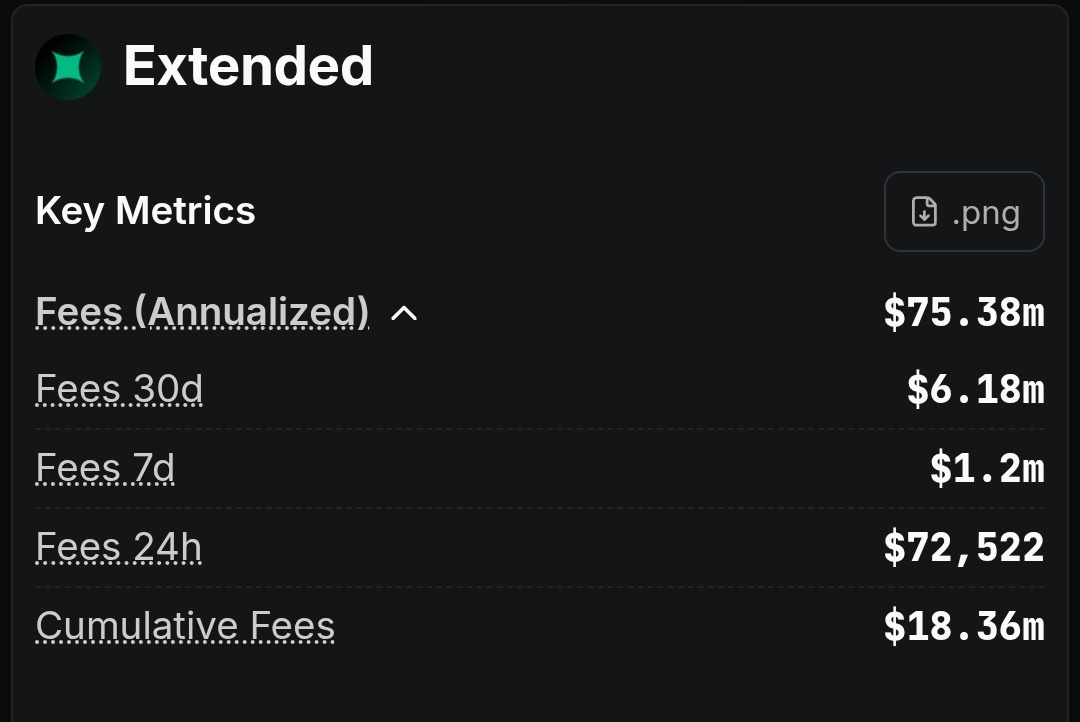Click the download file icon
The width and height of the screenshot is (1080, 722).
(924, 212)
